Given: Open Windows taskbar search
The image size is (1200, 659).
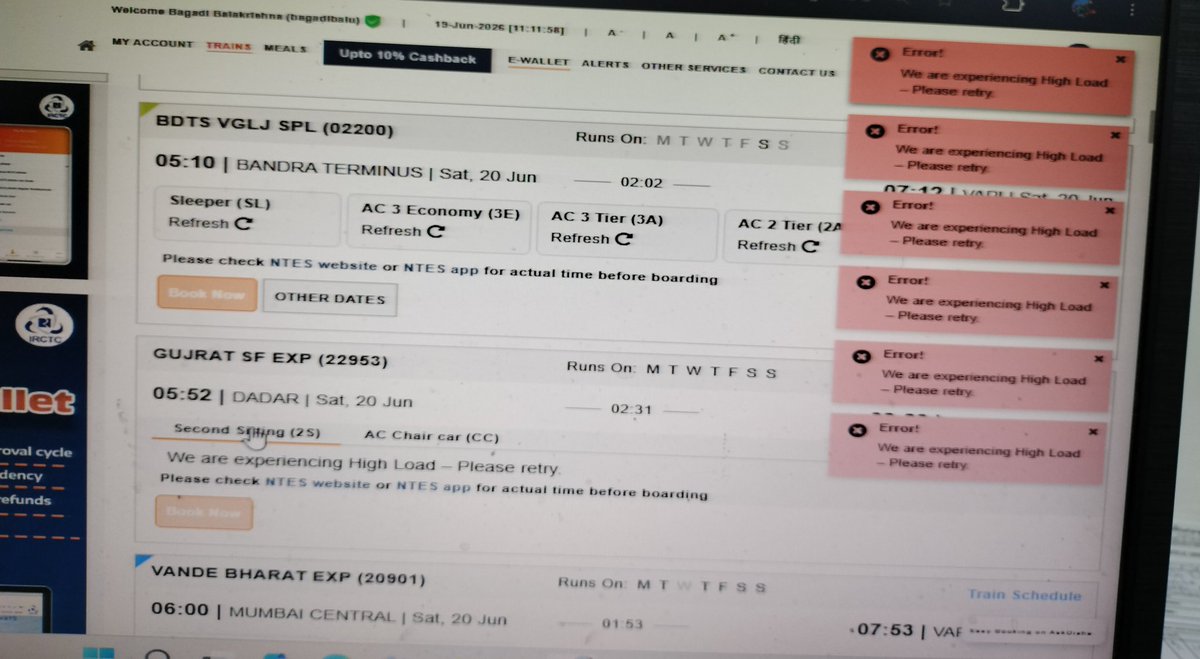Looking at the screenshot, I should pos(158,655).
